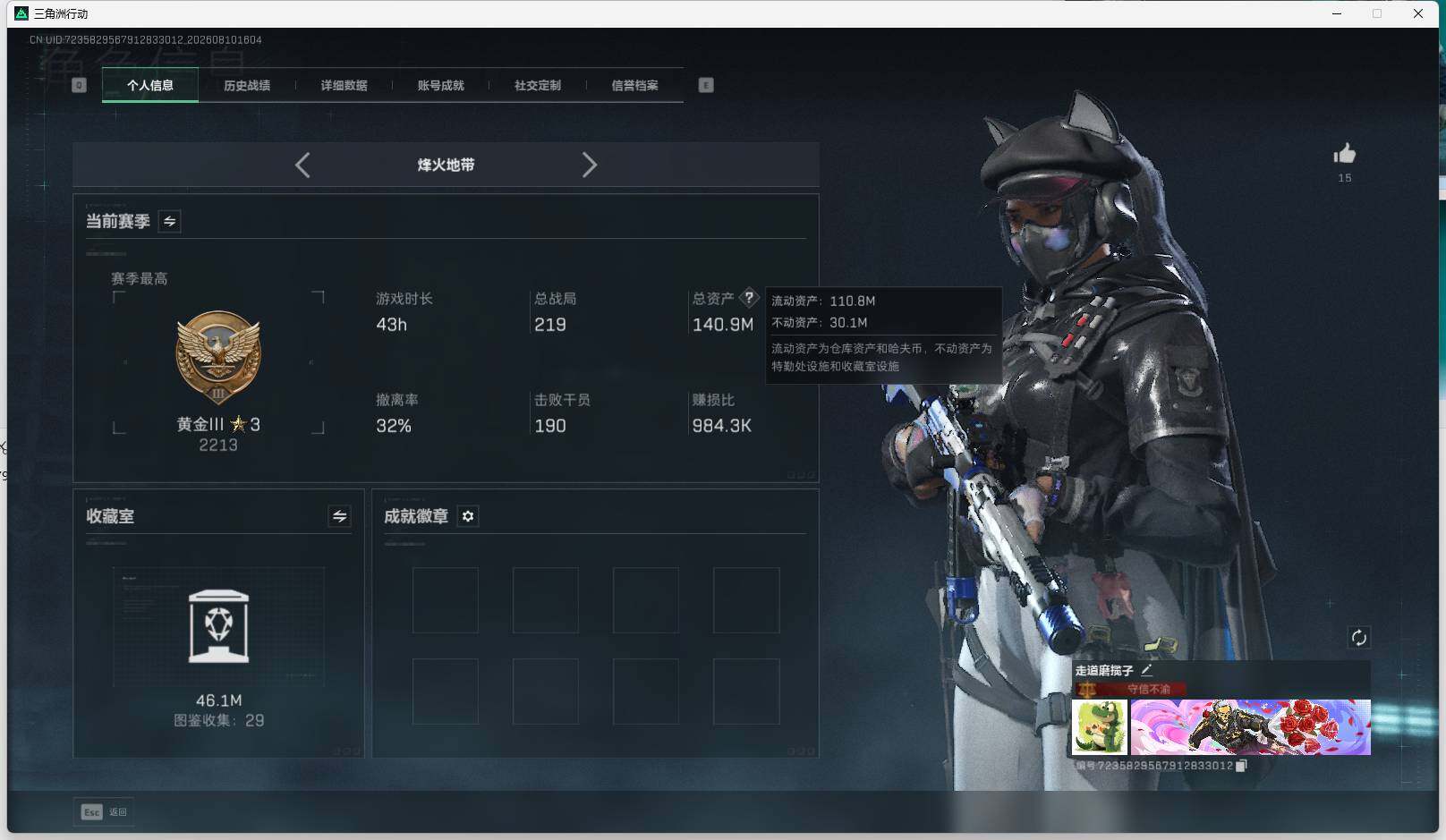This screenshot has height=840, width=1446.
Task: Click the 黄金III rank badge emblem
Action: point(218,358)
